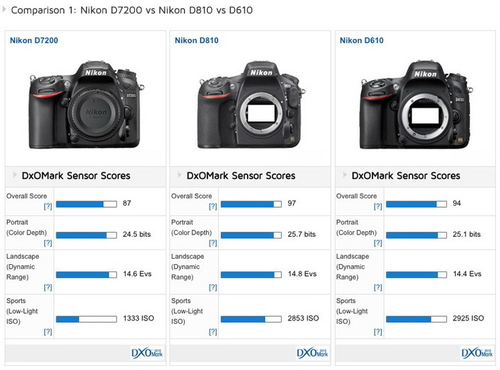Click the D610 Portrait Color Depth bar
Viewport: 500px width, 370px height.
coord(416,235)
